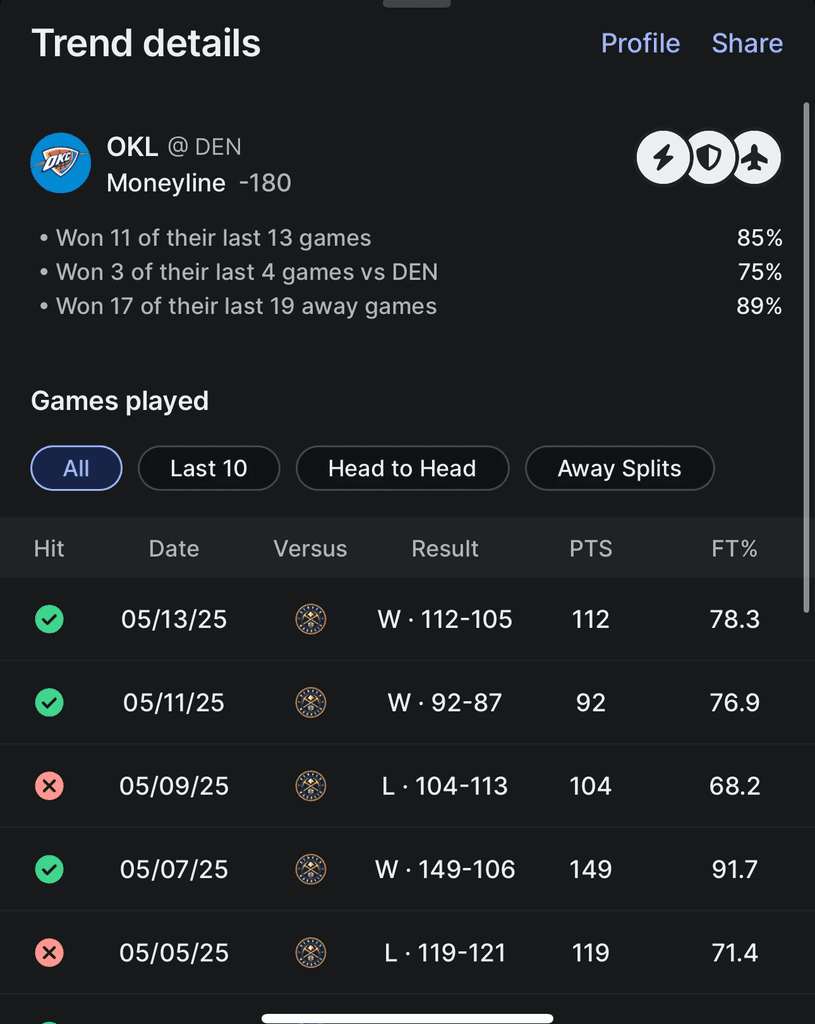Tap the Nuggets logo beside the 149-106 win
The width and height of the screenshot is (815, 1024).
click(x=310, y=869)
